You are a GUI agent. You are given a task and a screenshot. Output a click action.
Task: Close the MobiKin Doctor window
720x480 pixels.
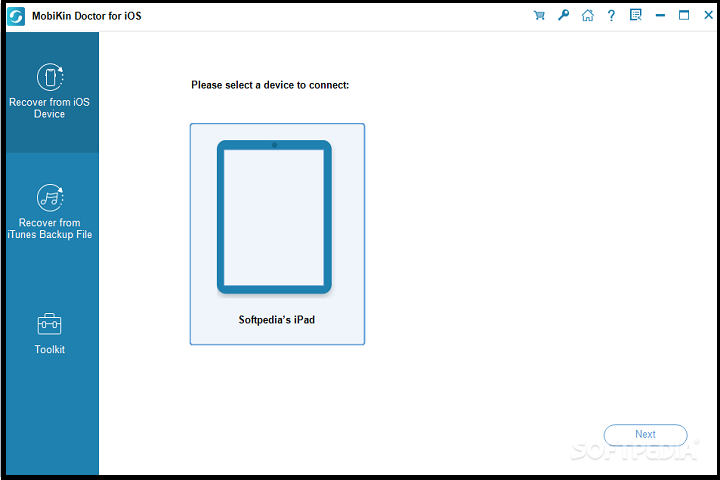[x=706, y=15]
